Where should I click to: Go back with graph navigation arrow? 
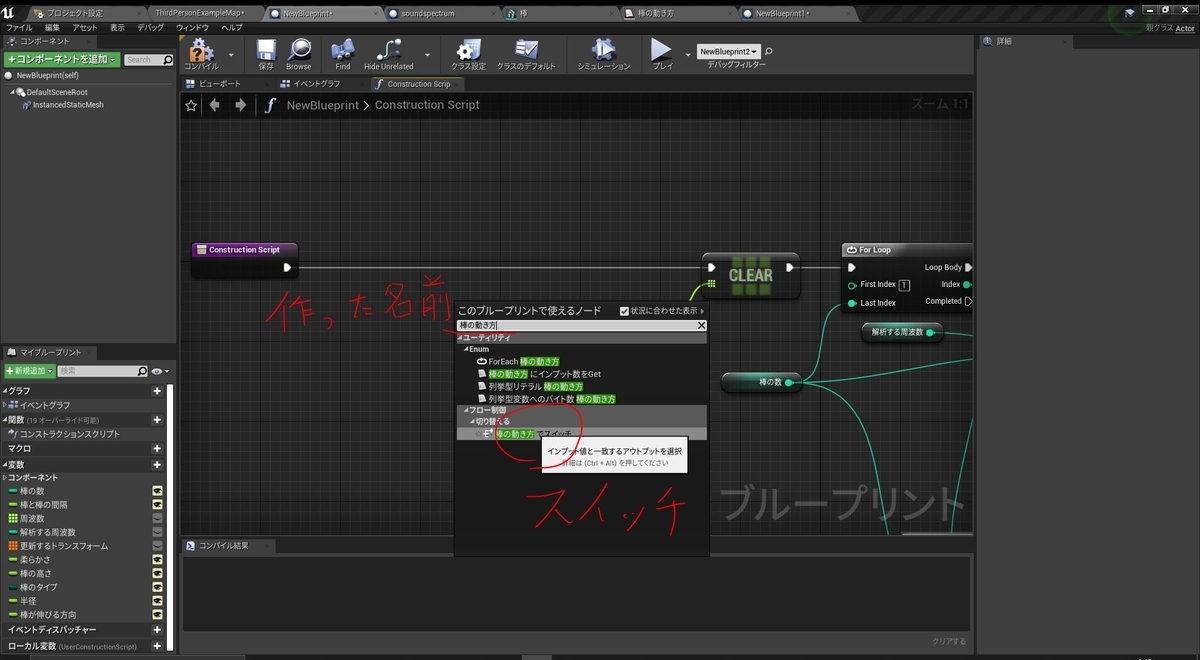(214, 105)
